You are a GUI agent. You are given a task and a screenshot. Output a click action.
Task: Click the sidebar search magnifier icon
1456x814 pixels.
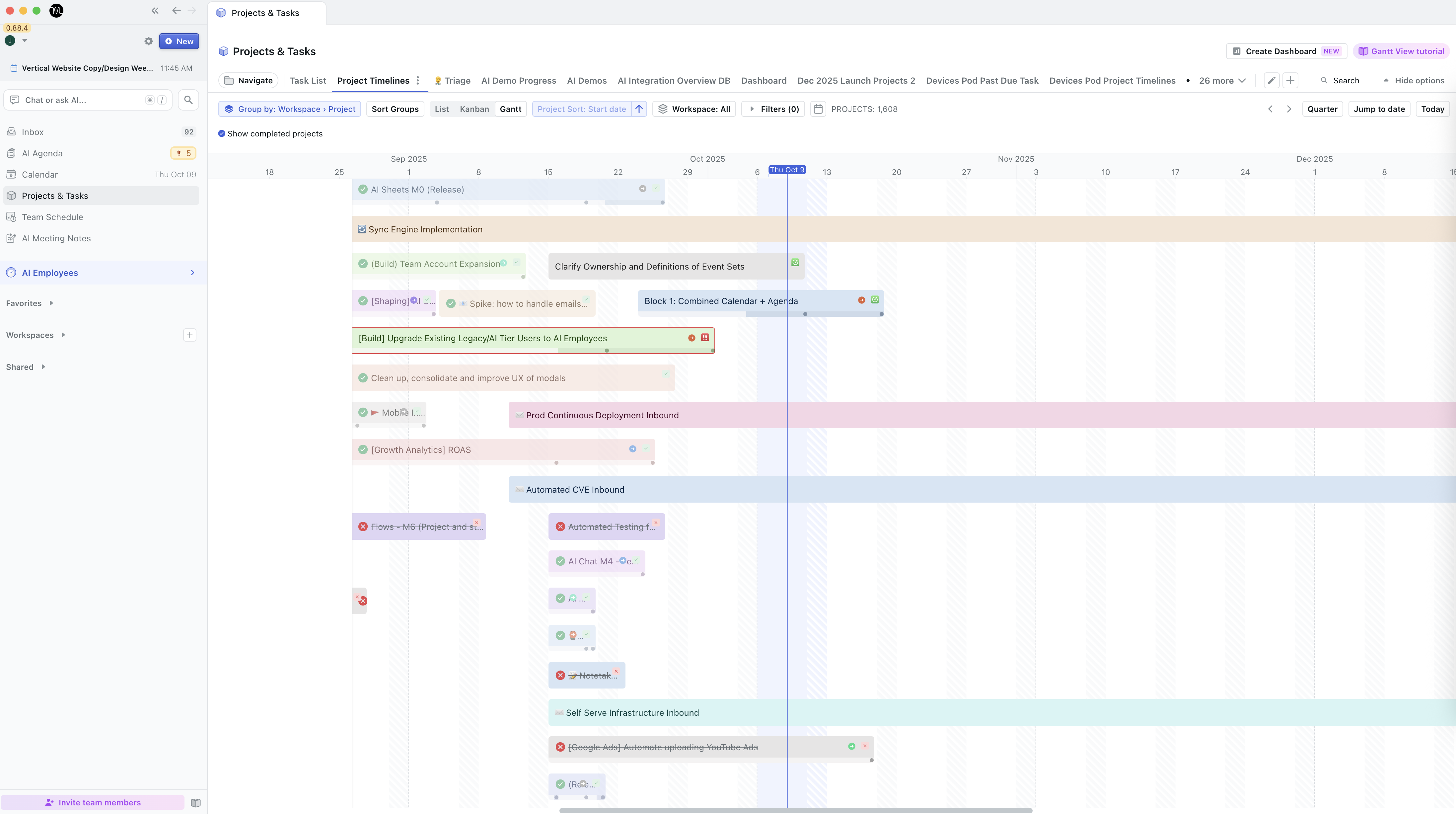tap(188, 100)
